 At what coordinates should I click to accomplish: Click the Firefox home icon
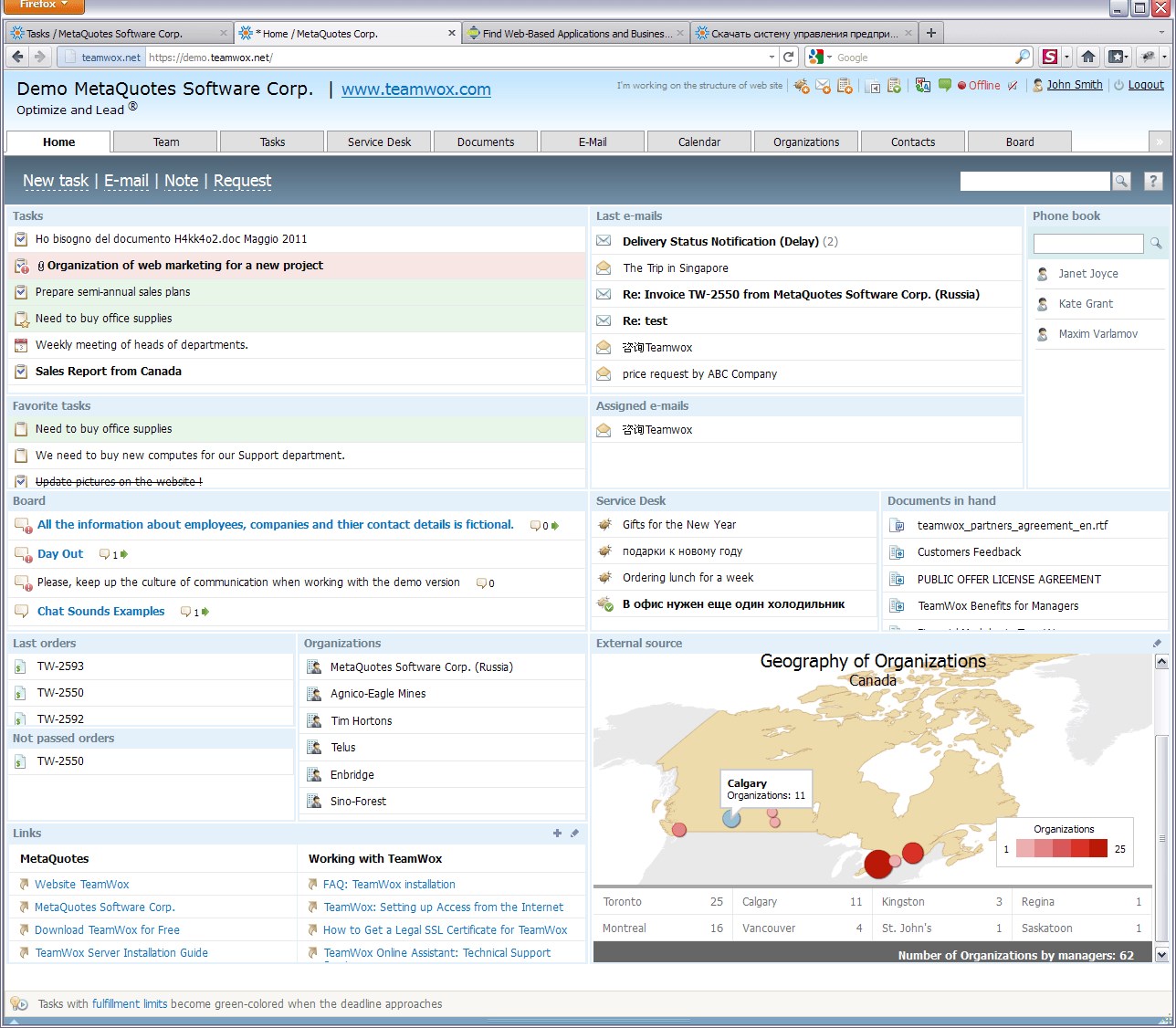tap(1088, 57)
